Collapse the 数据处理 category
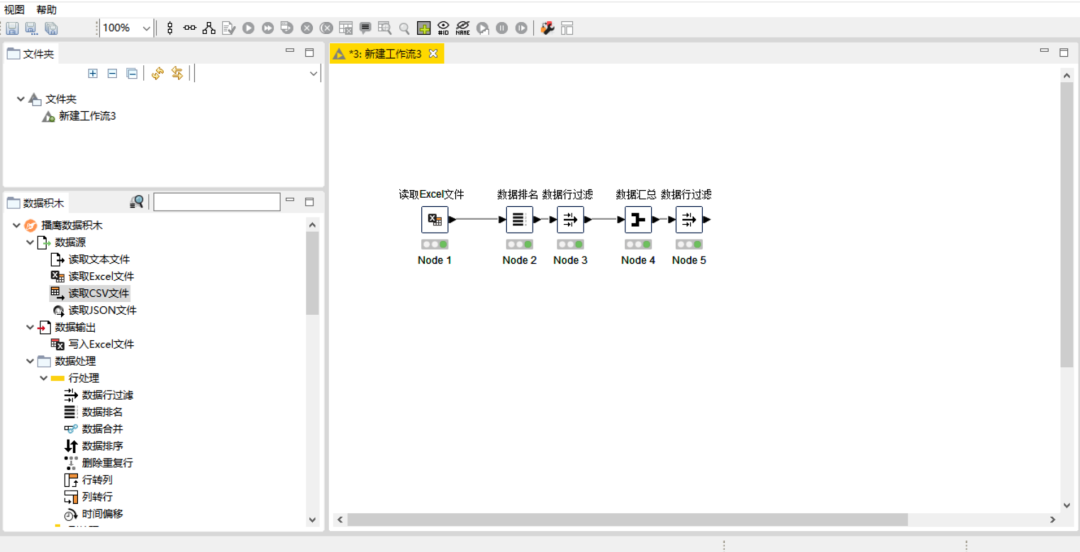 coord(30,361)
